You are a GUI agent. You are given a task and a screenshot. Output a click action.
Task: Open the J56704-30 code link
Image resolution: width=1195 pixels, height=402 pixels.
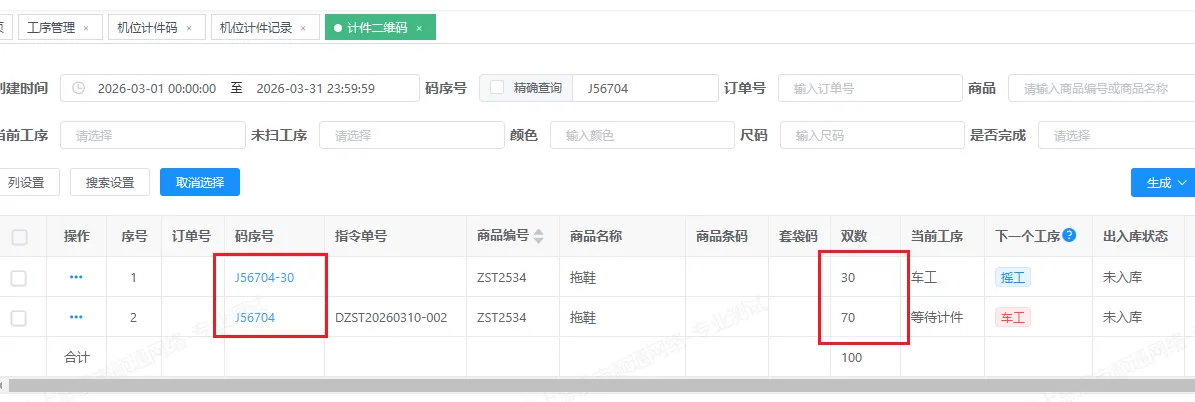click(264, 277)
